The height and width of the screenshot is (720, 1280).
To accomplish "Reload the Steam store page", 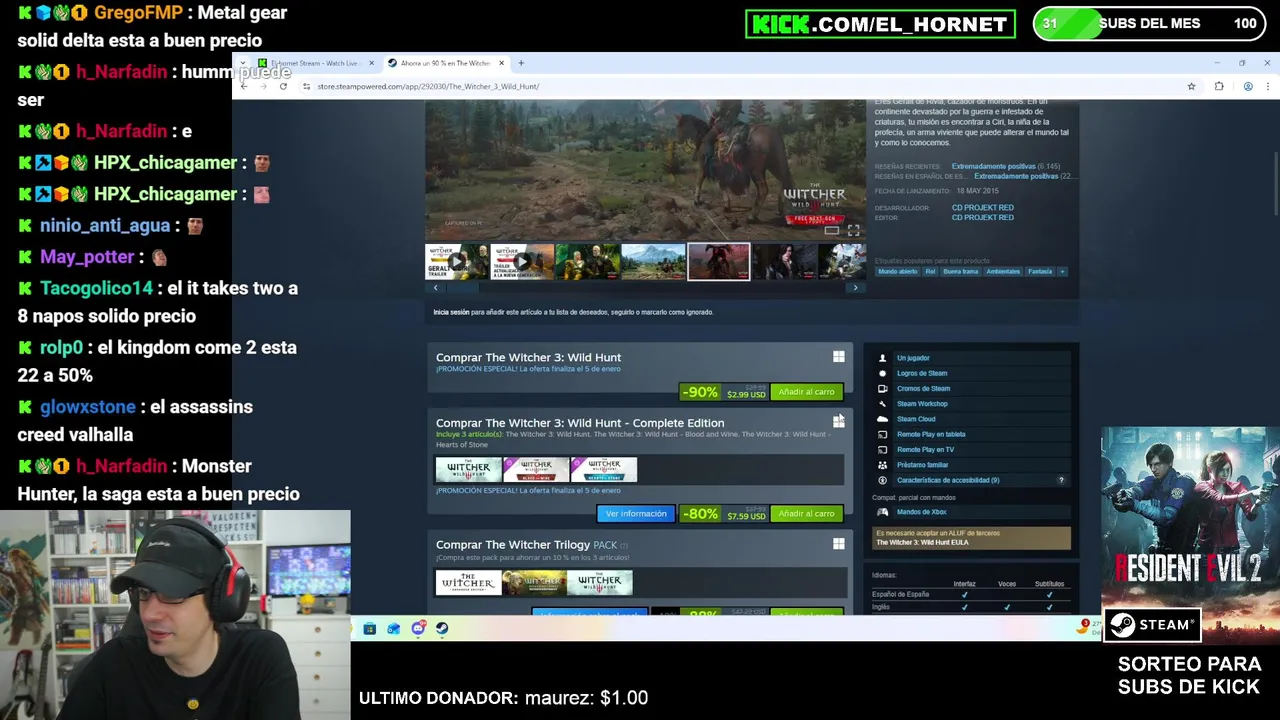I will point(283,86).
